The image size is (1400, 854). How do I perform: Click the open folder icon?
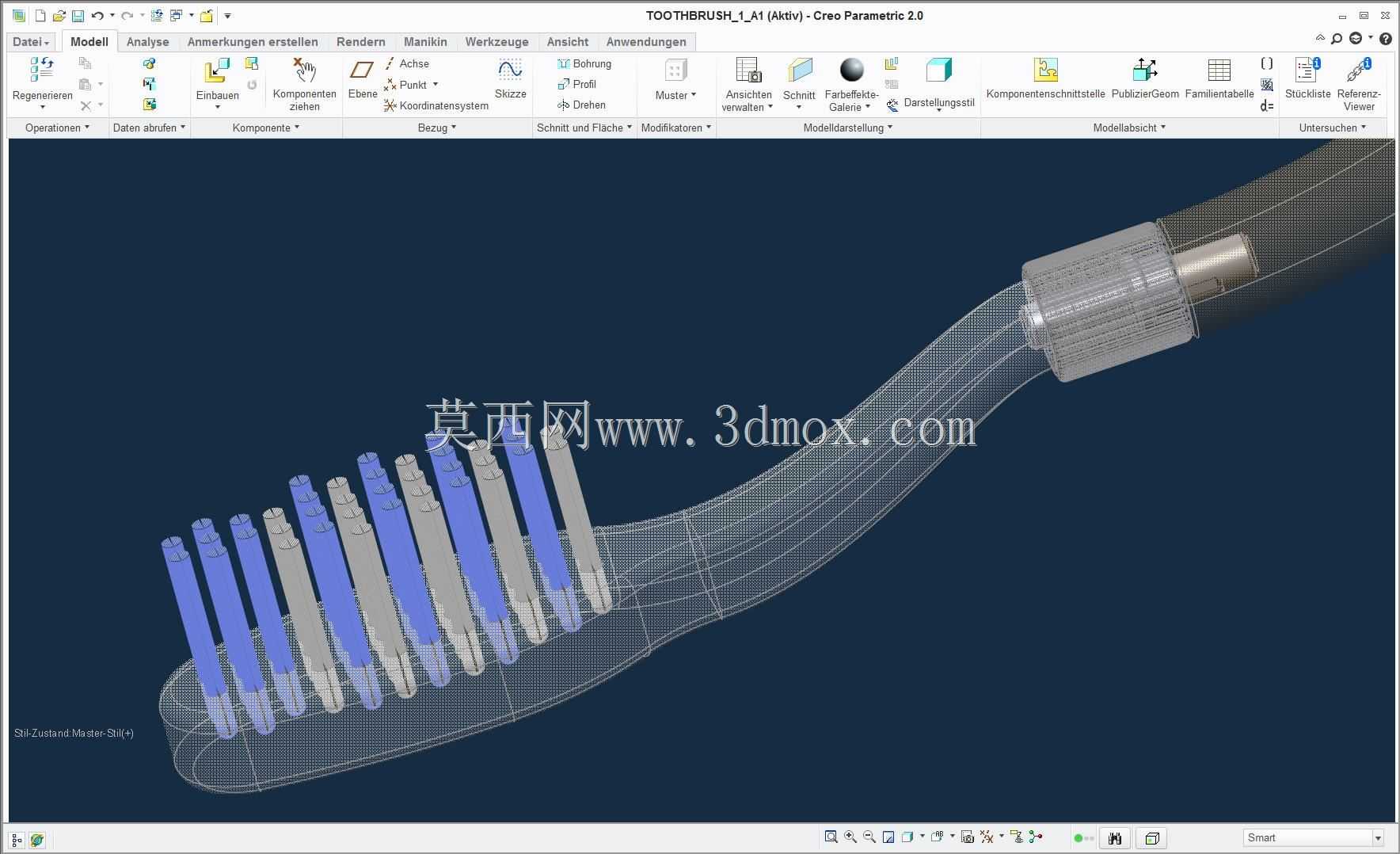[x=59, y=15]
